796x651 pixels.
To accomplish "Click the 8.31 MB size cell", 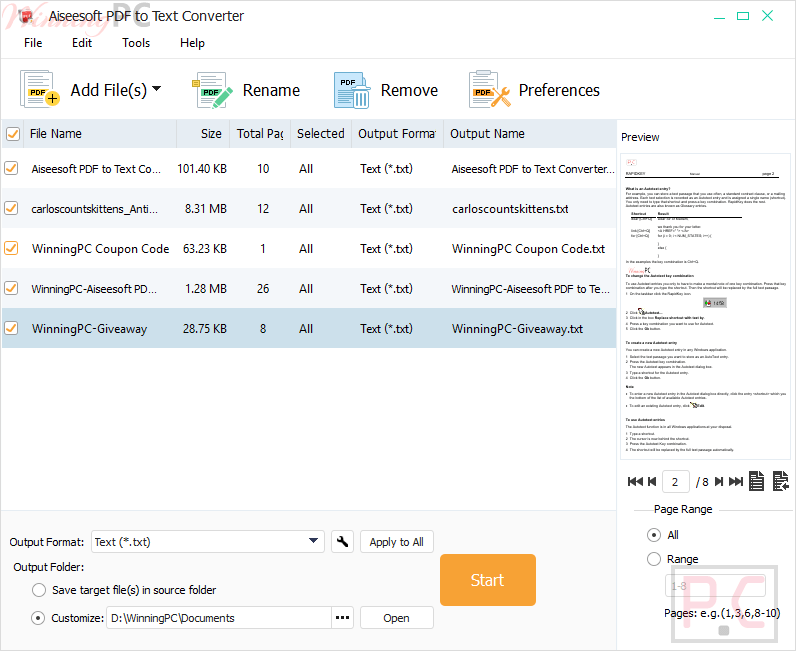I will click(206, 209).
